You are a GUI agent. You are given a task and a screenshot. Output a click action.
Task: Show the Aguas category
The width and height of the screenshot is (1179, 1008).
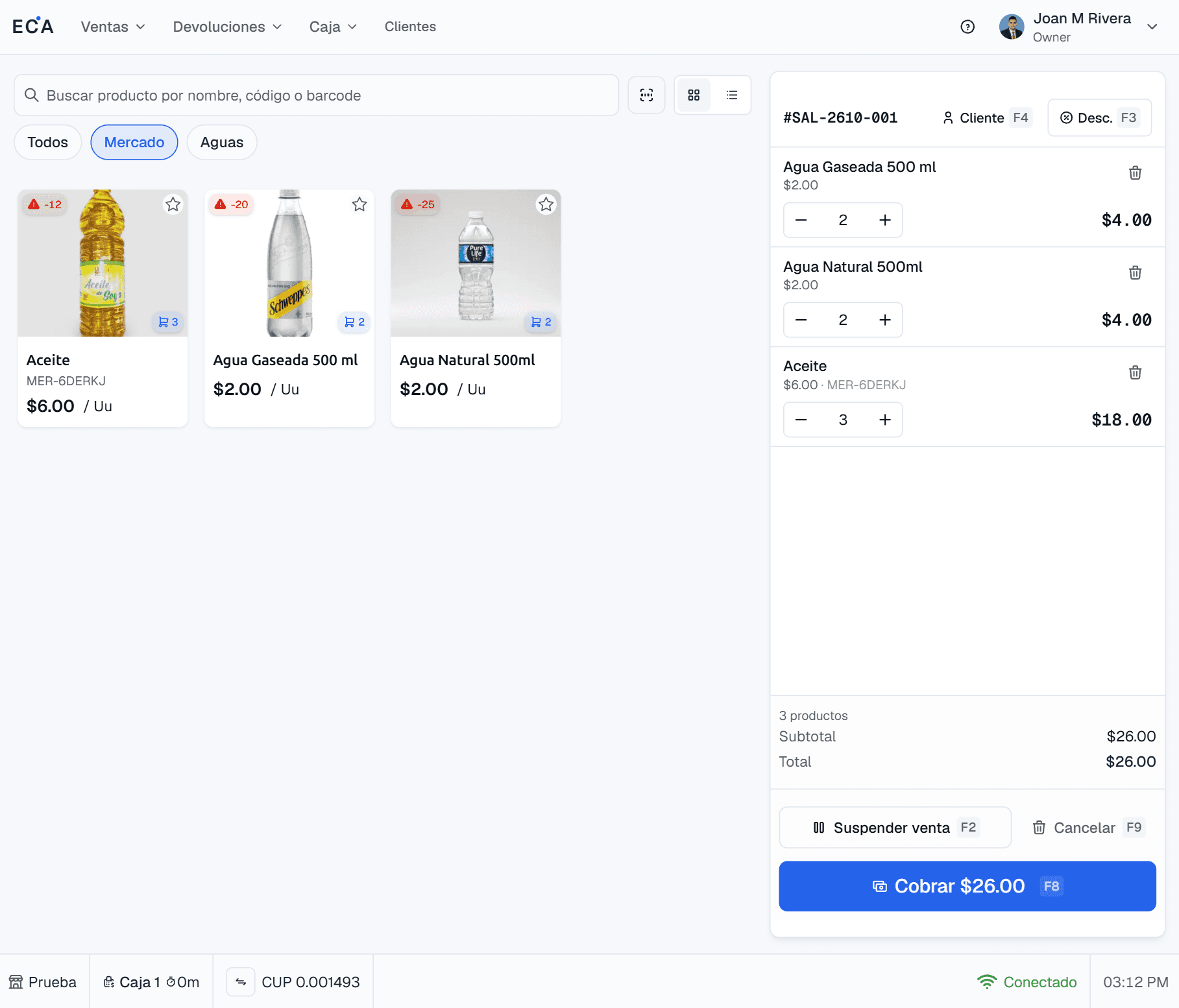[x=222, y=143]
